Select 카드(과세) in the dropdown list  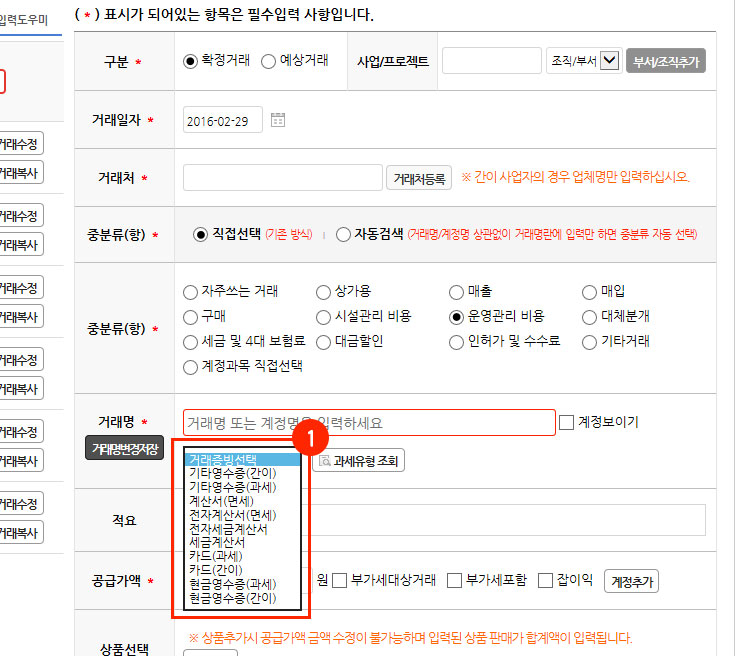pos(215,556)
